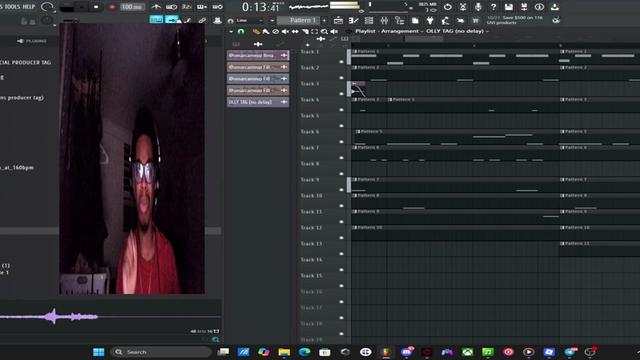Open the Pattern 1 selector

point(299,20)
